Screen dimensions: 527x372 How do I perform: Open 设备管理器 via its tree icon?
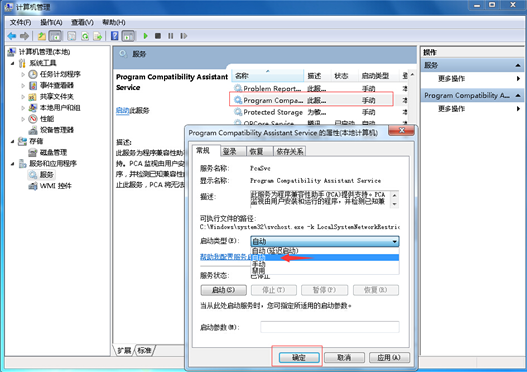coord(33,130)
